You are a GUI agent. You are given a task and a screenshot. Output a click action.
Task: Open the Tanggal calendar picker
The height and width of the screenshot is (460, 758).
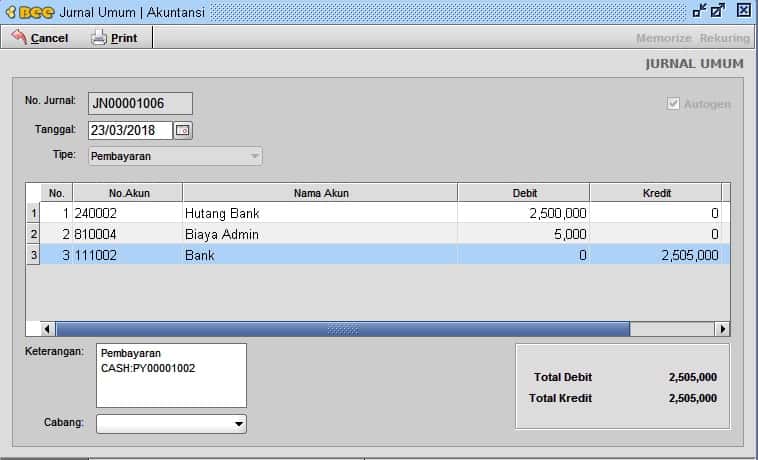[x=182, y=130]
